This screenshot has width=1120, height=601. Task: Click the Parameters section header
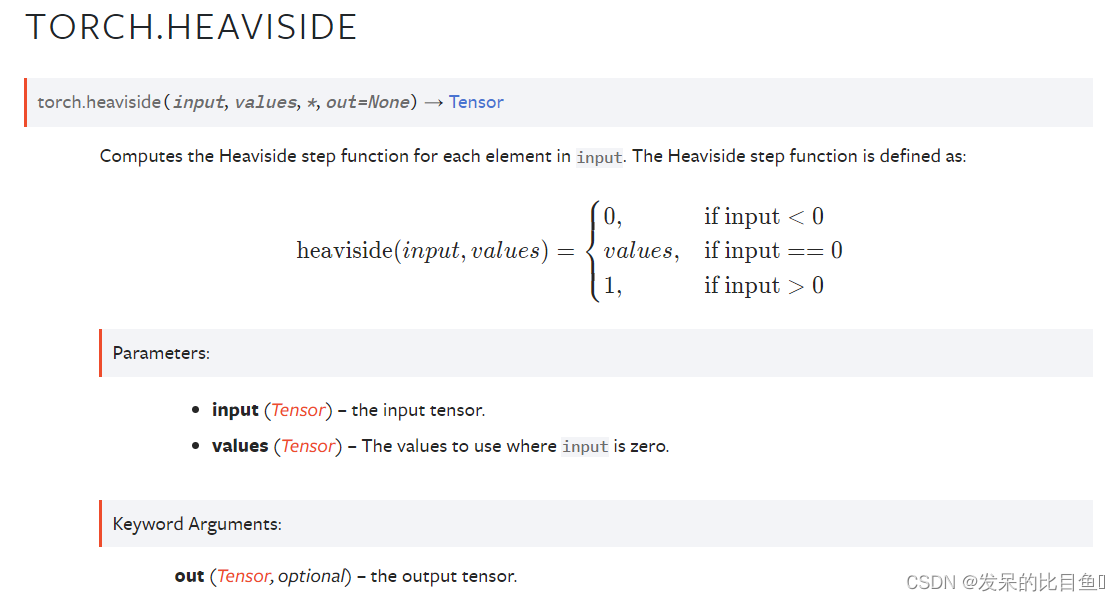pyautogui.click(x=161, y=353)
